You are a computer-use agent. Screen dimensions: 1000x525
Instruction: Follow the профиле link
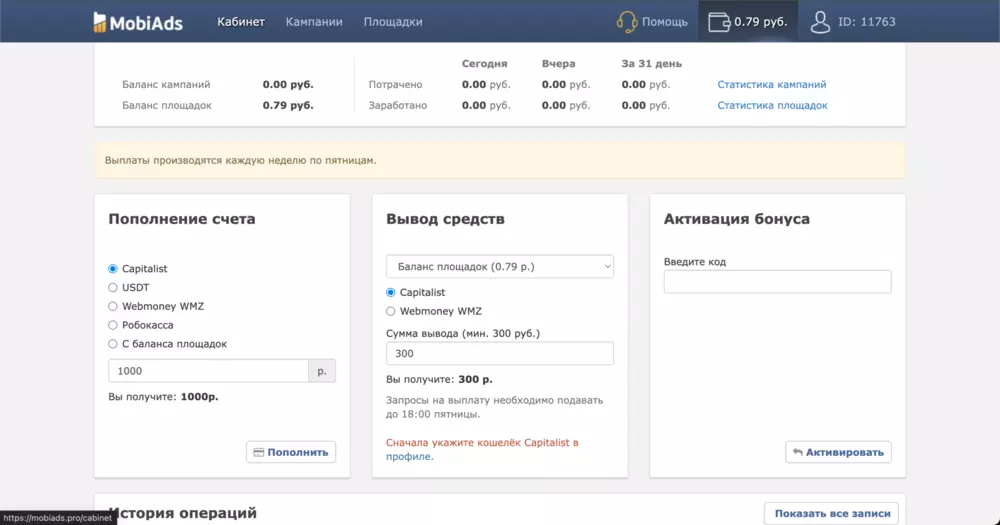pyautogui.click(x=409, y=457)
